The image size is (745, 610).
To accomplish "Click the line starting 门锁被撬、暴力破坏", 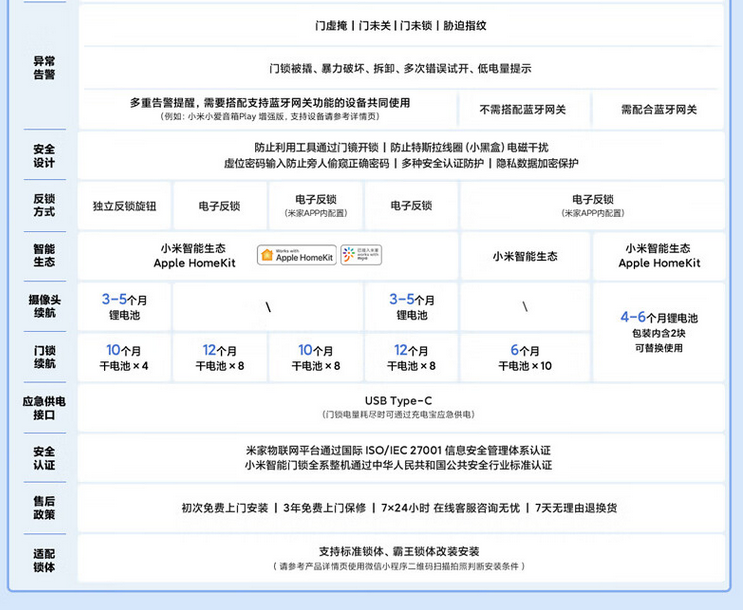I will coord(400,69).
